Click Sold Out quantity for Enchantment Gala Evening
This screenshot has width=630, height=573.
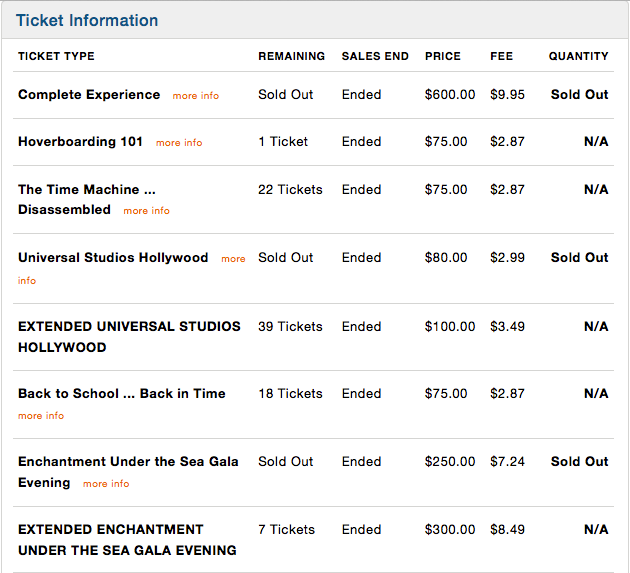(x=579, y=461)
